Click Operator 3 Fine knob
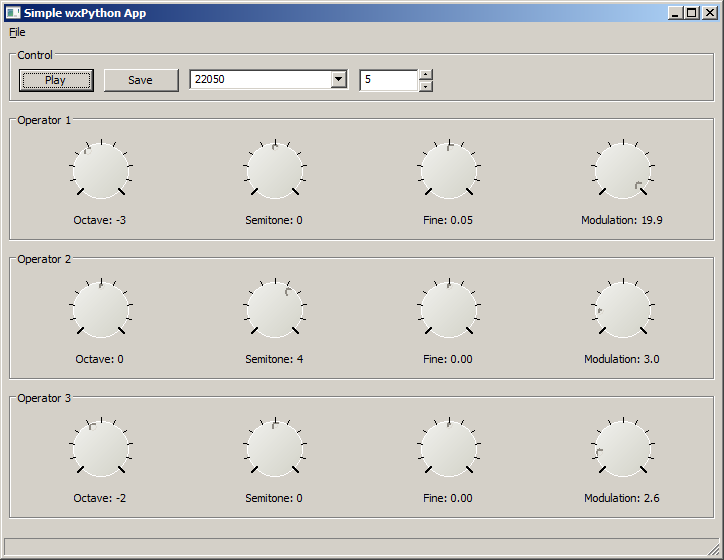 [449, 448]
